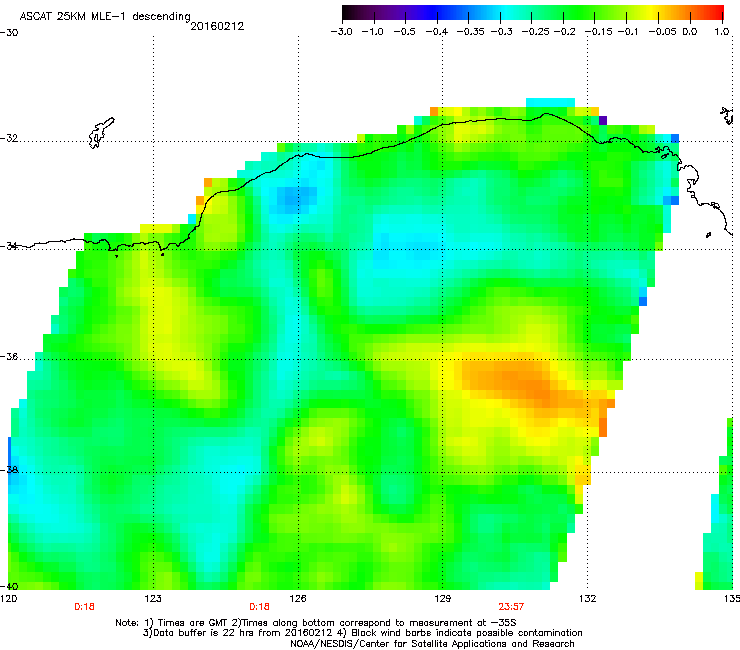Click the colorbar label -0.5
The width and height of the screenshot is (740, 650).
pos(404,32)
